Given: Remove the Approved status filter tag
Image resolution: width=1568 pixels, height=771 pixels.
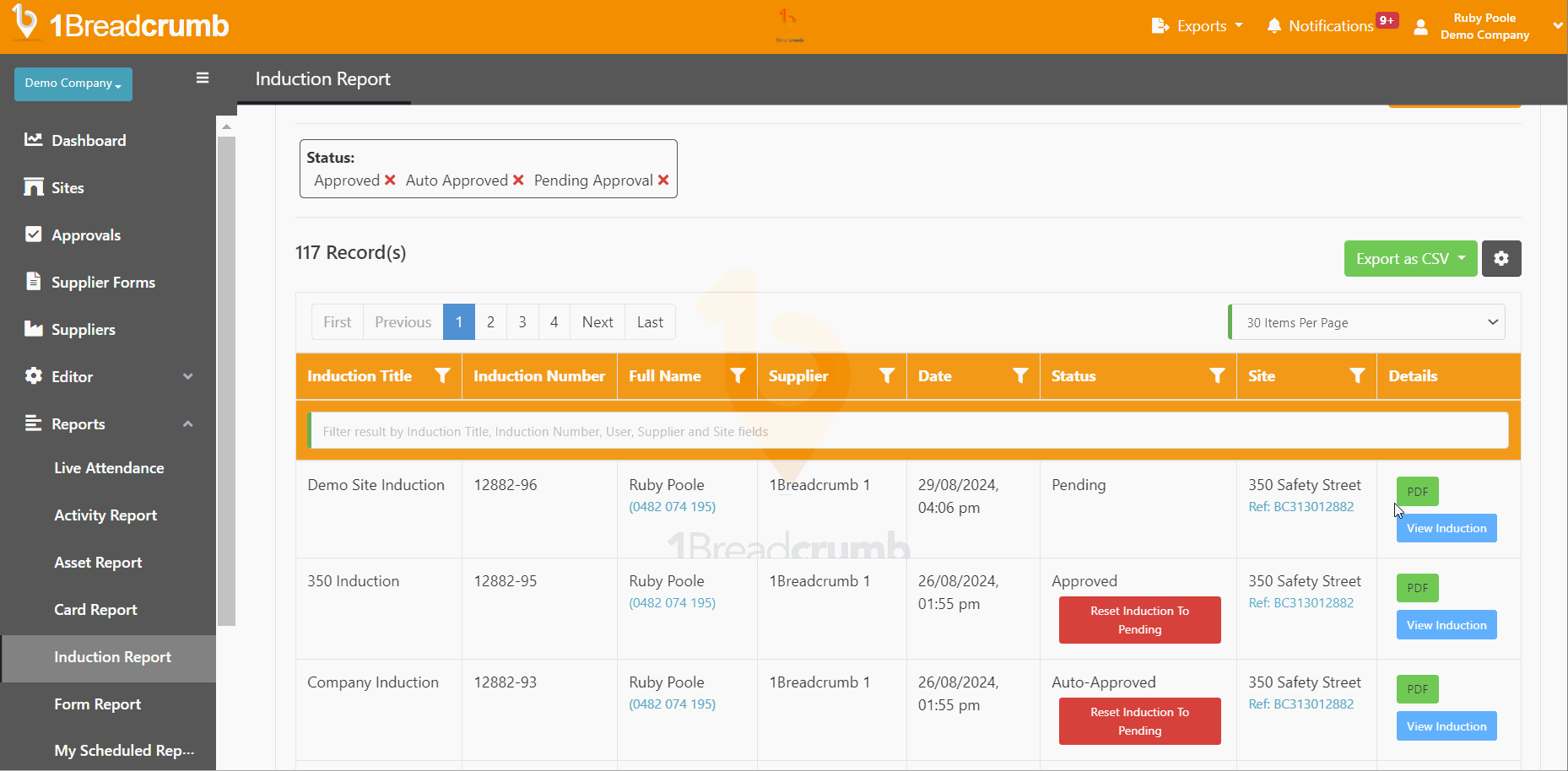Looking at the screenshot, I should 390,181.
